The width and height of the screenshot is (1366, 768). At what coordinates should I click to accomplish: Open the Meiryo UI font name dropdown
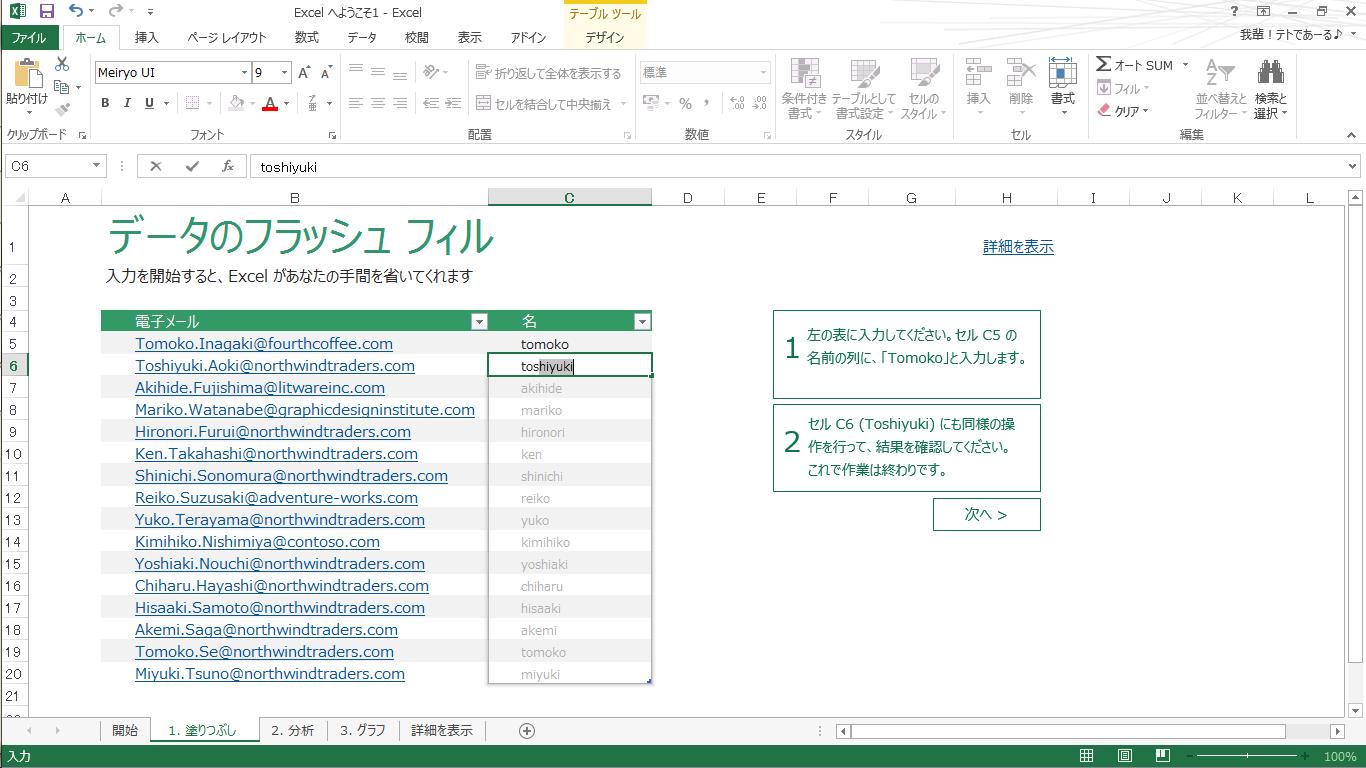(x=244, y=73)
